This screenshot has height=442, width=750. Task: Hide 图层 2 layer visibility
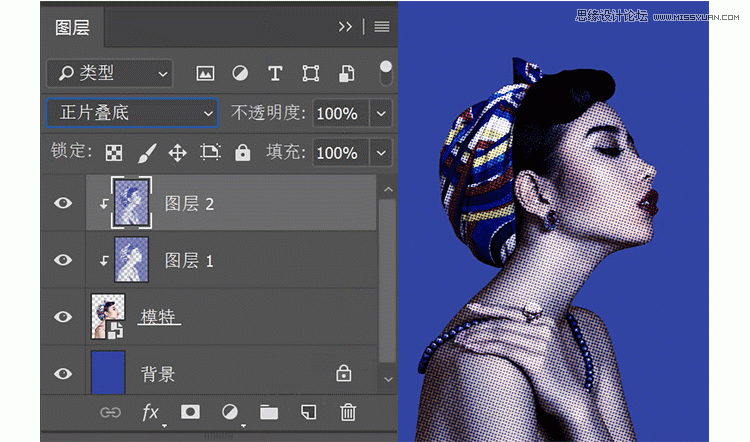63,203
